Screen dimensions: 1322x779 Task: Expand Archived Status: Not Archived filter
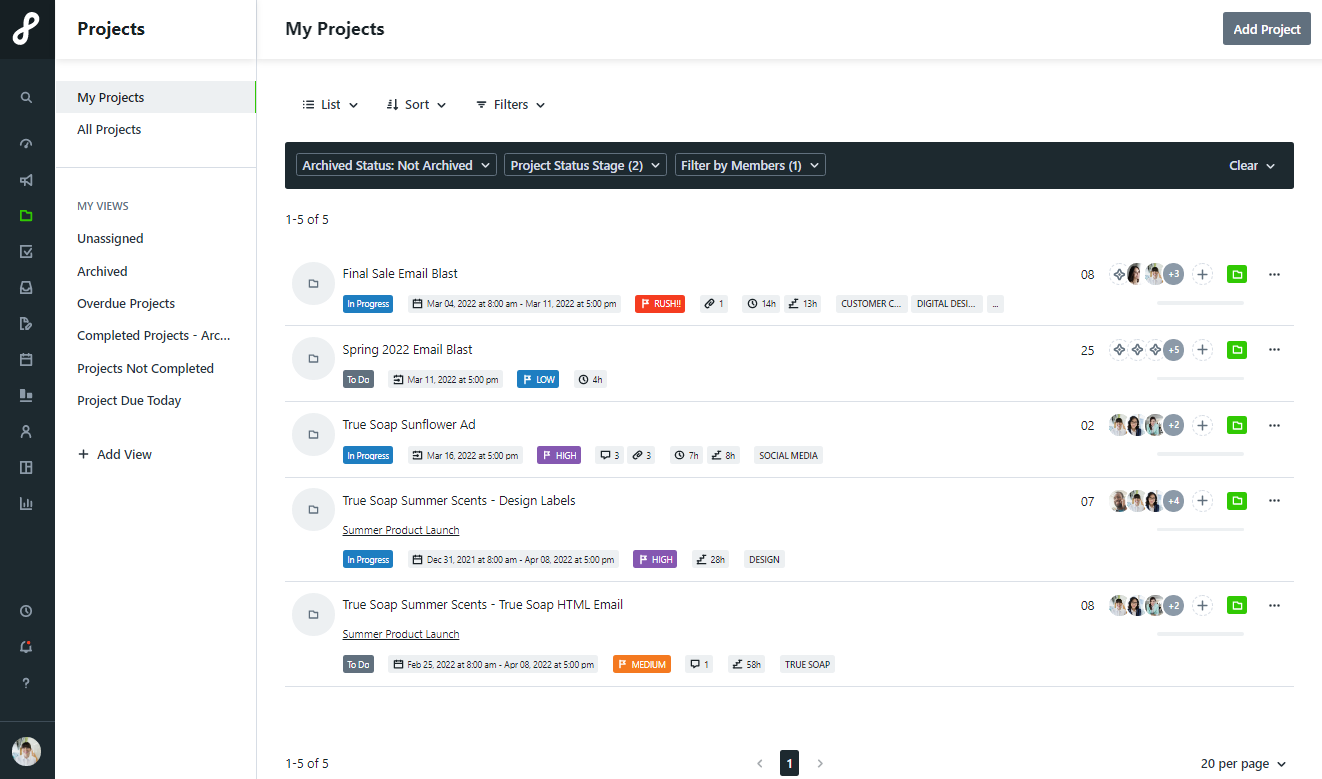tap(396, 165)
